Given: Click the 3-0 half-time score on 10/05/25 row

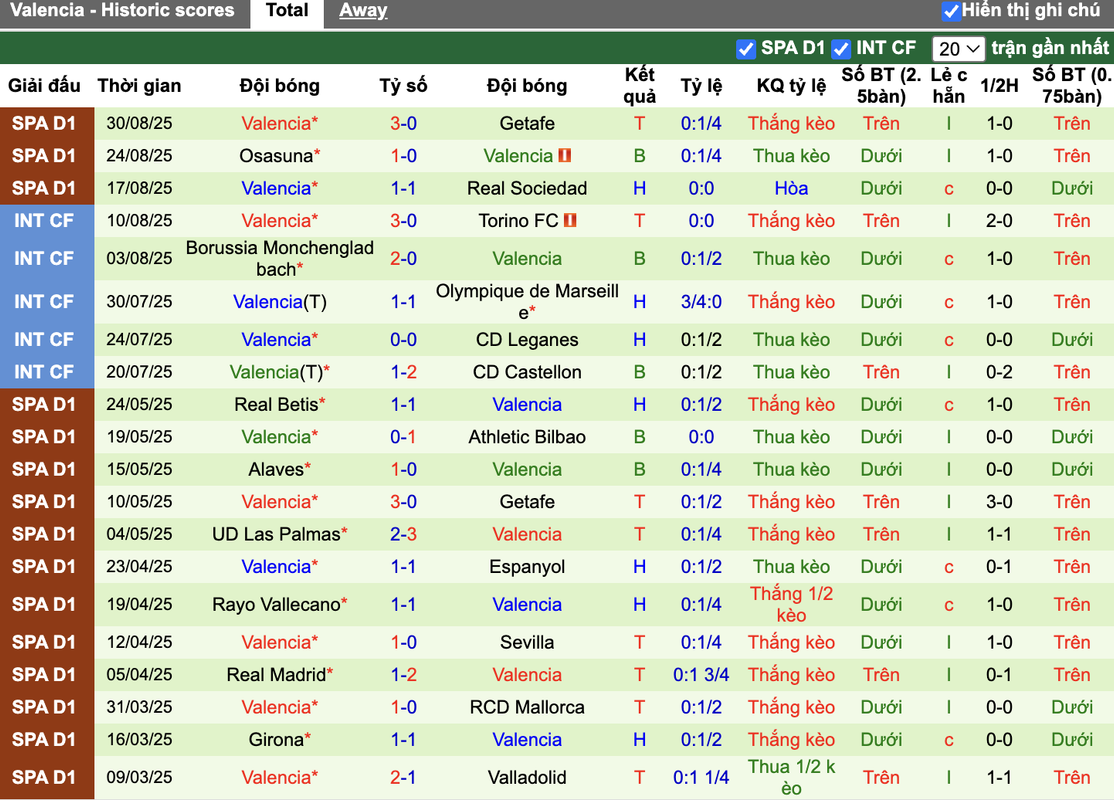Looking at the screenshot, I should point(999,502).
